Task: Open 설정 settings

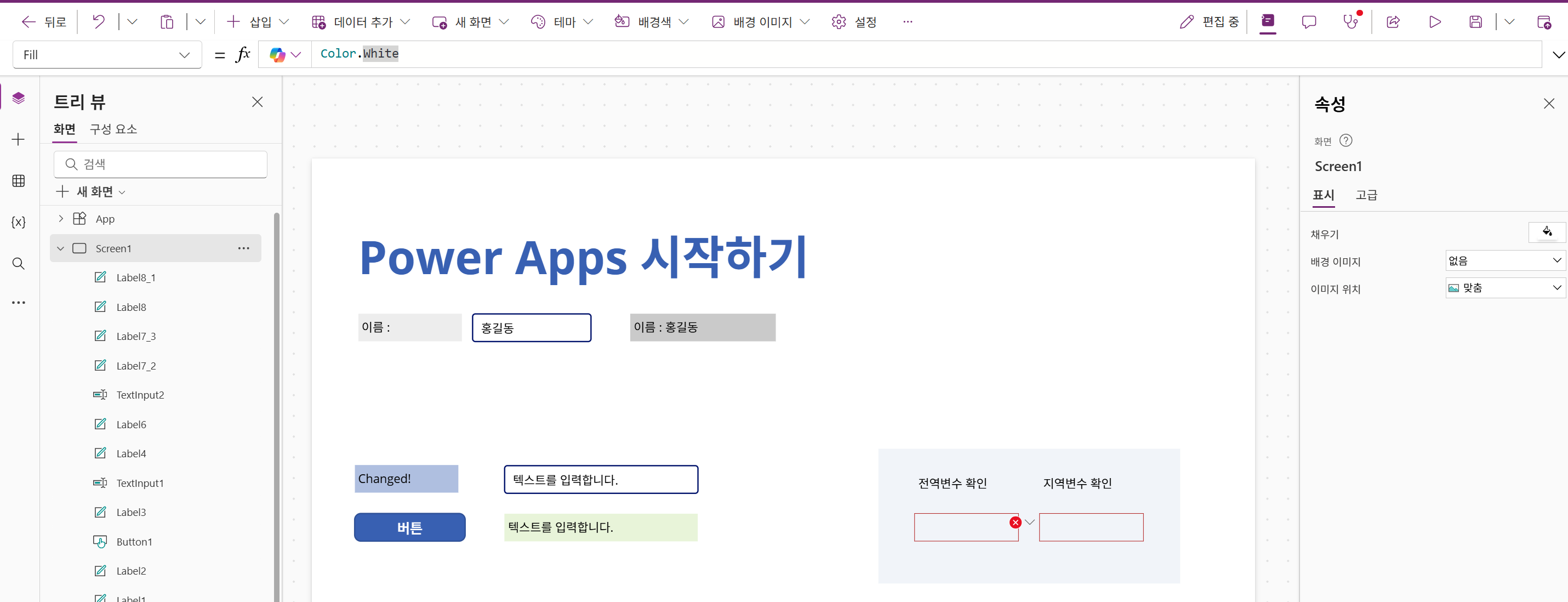Action: [854, 22]
